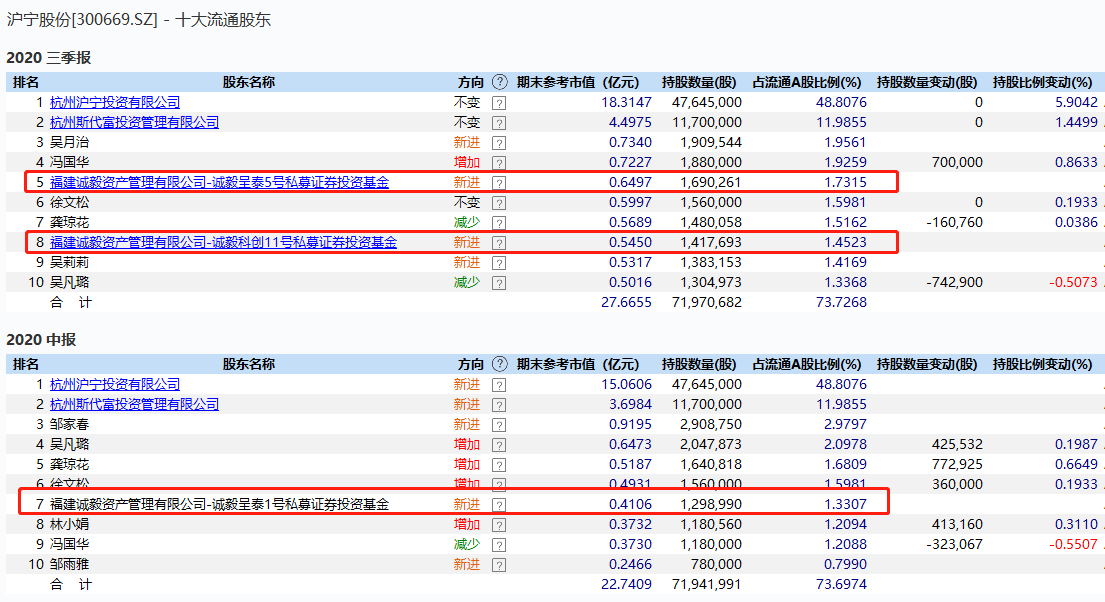Click help icon in 2020 中报 冯国华 row

point(499,545)
